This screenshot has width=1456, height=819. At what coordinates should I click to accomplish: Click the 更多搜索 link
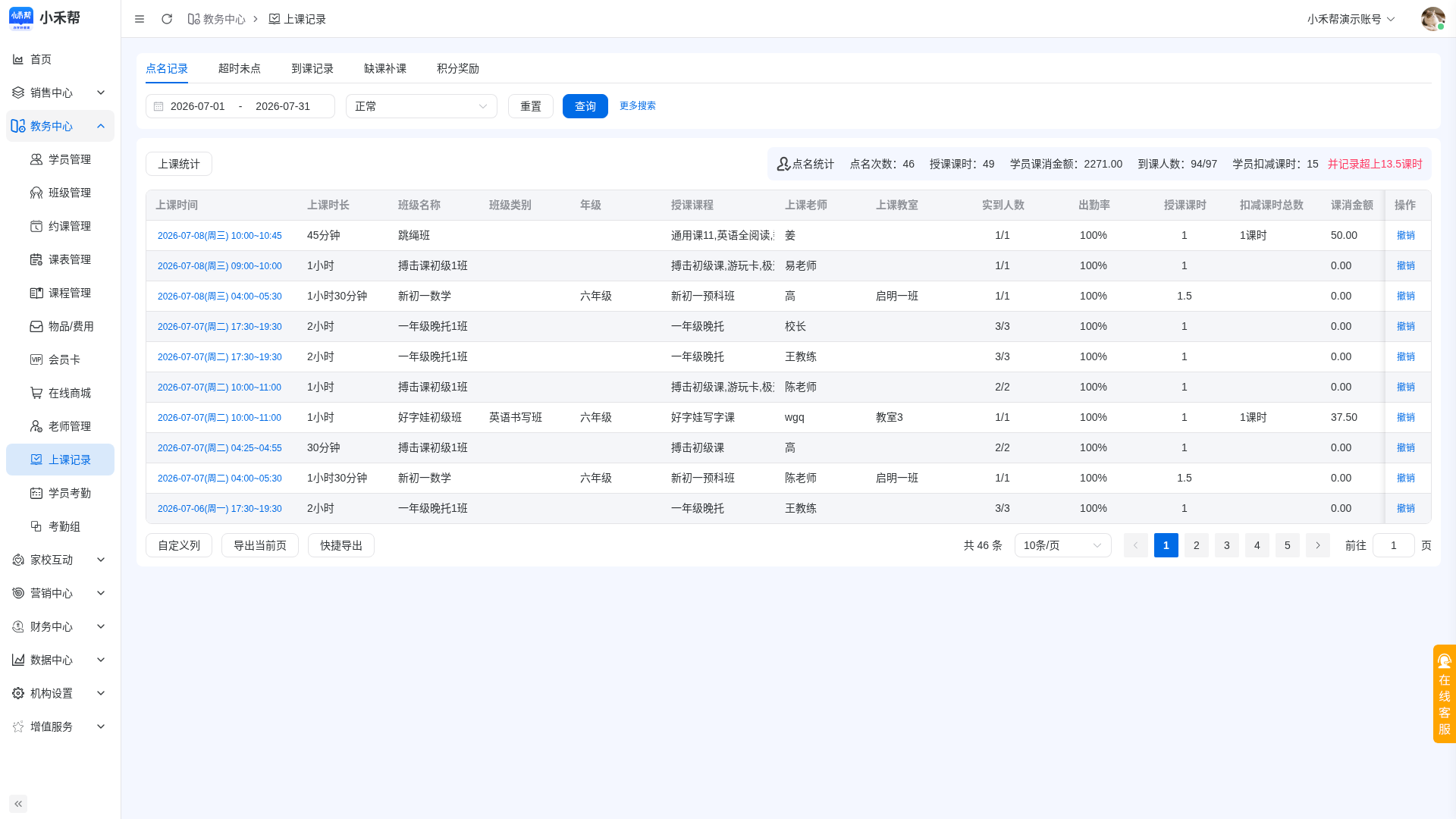[x=638, y=105]
